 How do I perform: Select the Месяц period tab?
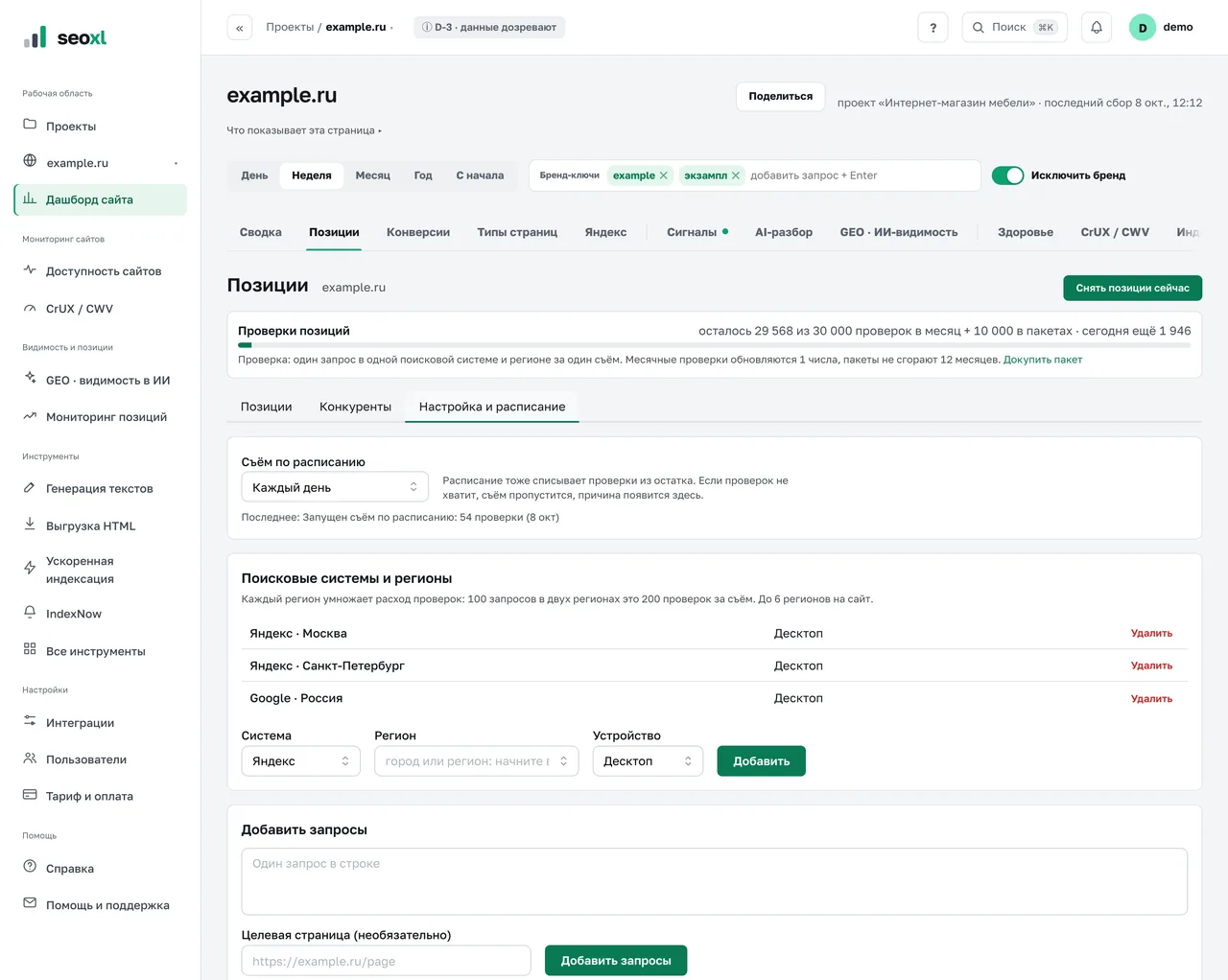tap(373, 175)
